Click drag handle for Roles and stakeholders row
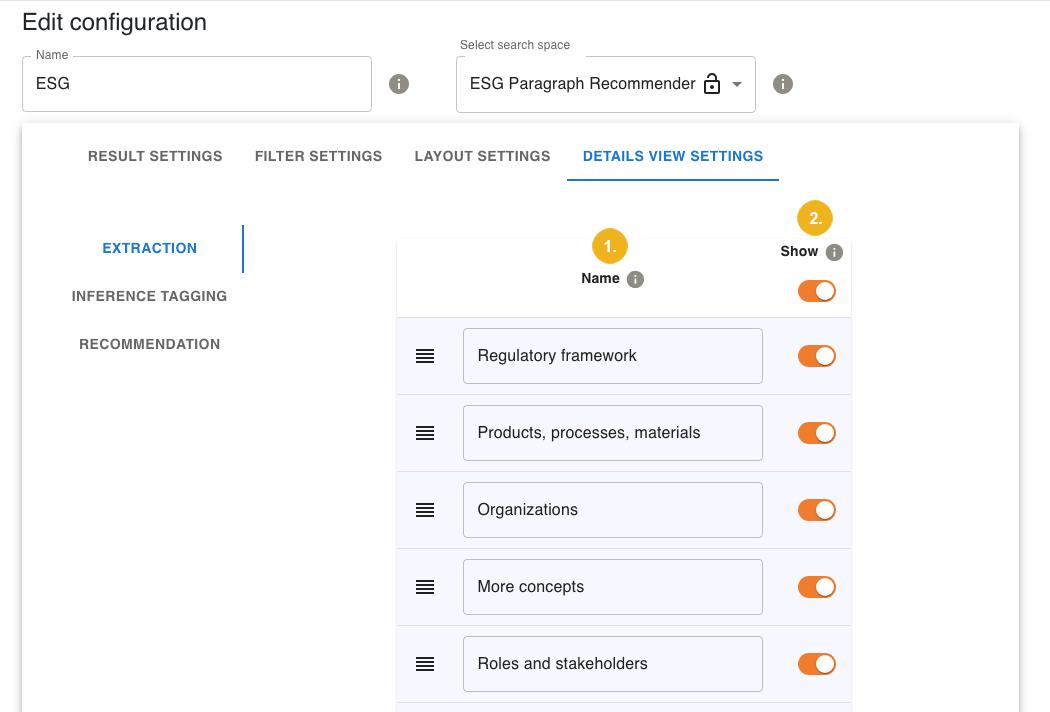This screenshot has width=1050, height=712. tap(425, 664)
